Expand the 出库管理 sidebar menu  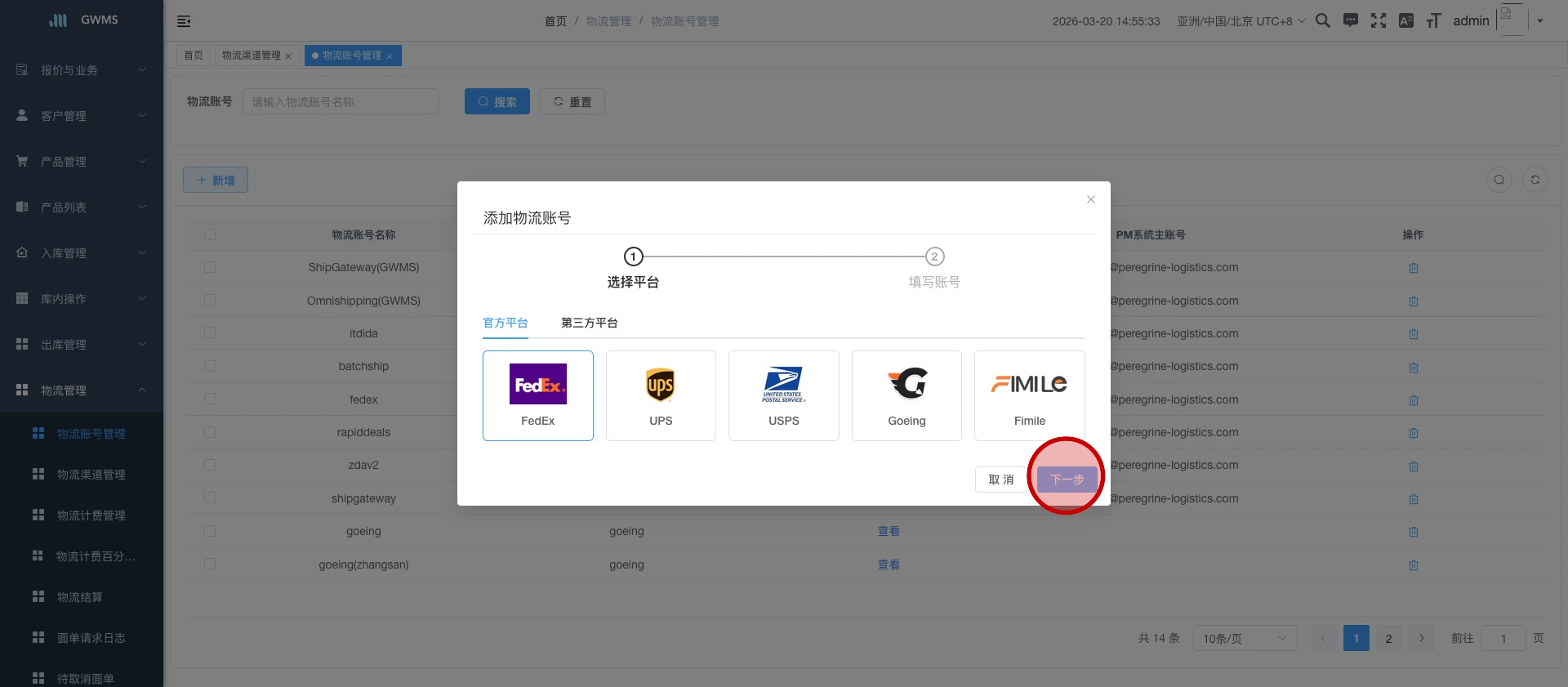click(82, 345)
